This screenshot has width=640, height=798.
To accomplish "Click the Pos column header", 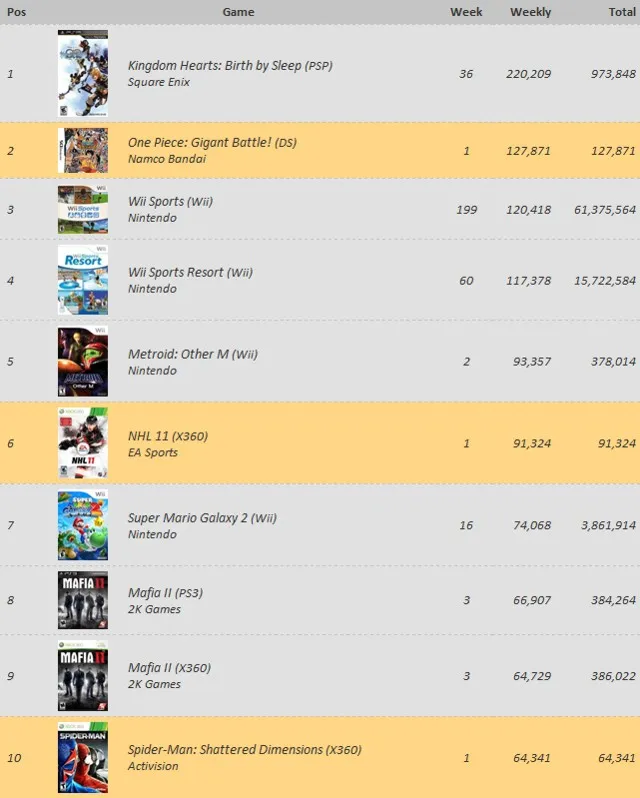I will [x=16, y=12].
